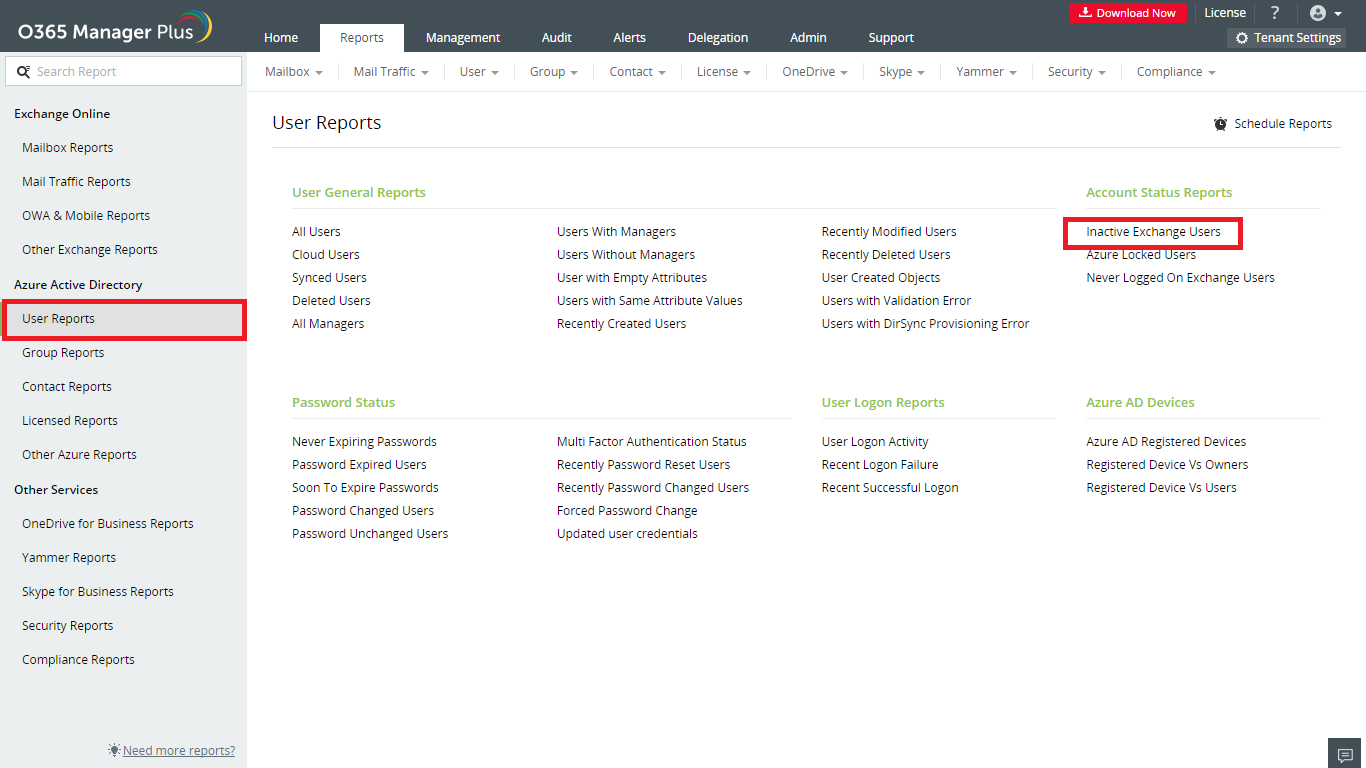Viewport: 1366px width, 768px height.
Task: Select OWA & Mobile Reports
Action: point(86,216)
